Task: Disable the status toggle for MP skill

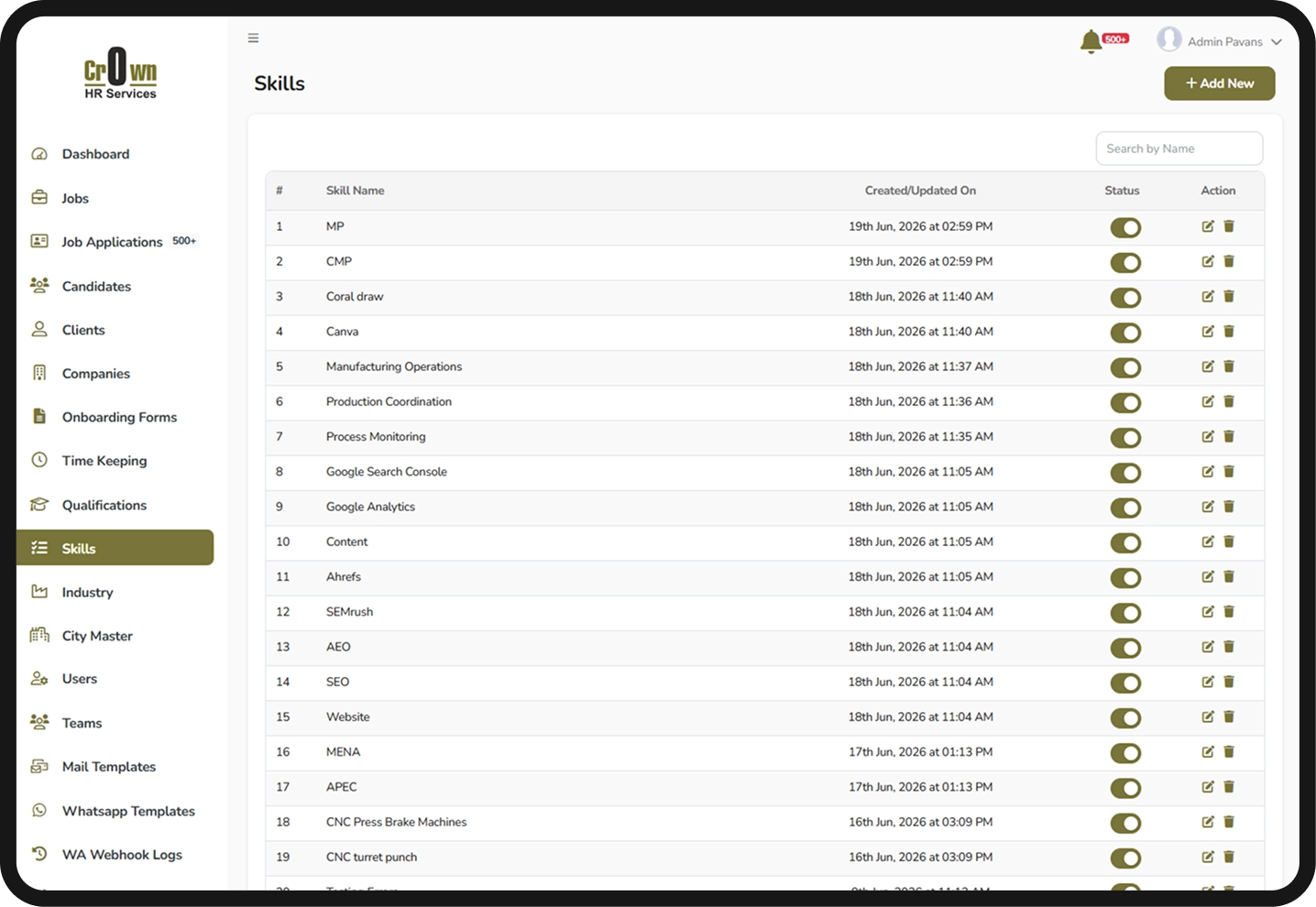Action: pyautogui.click(x=1125, y=228)
